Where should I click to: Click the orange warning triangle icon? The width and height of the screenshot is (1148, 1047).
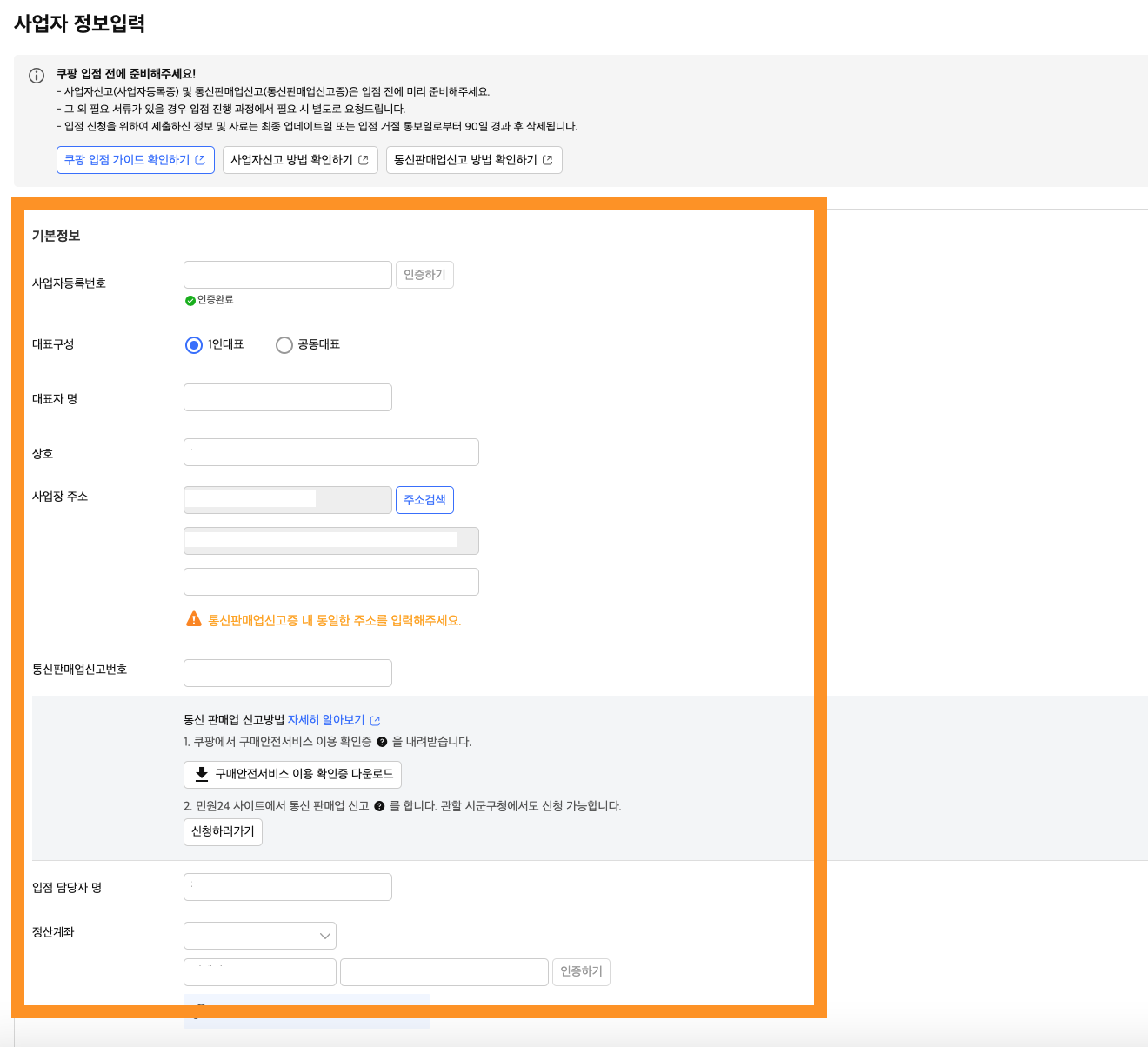(x=194, y=619)
